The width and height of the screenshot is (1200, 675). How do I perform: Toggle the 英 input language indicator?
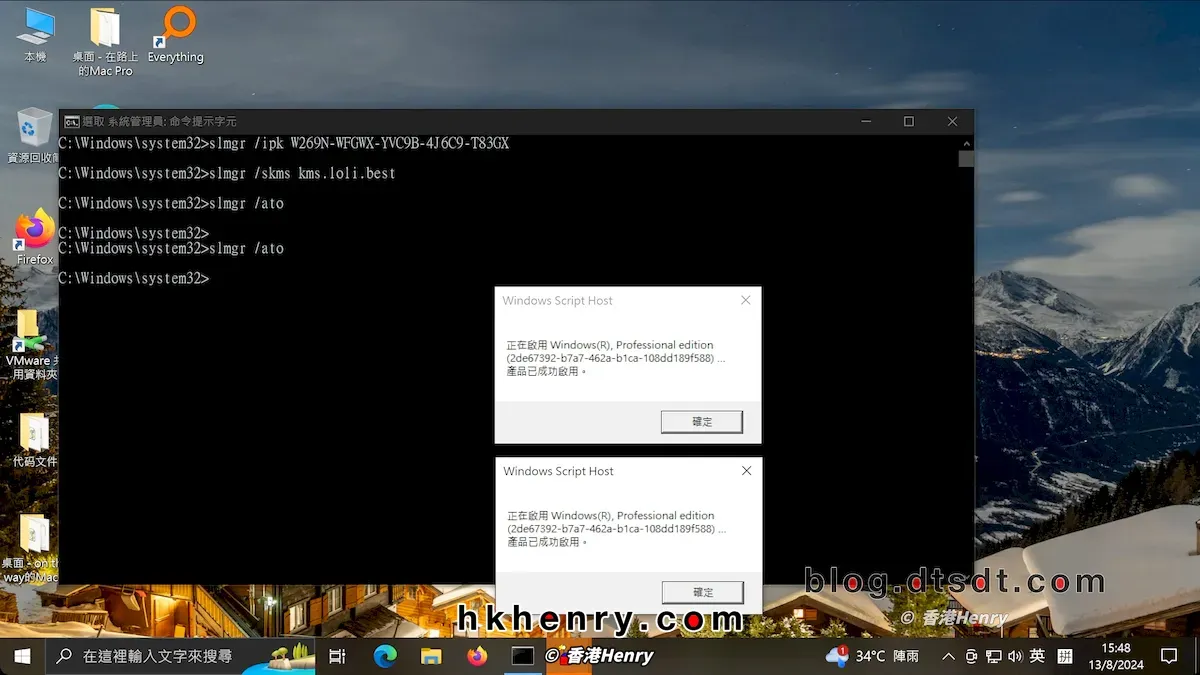pyautogui.click(x=1037, y=656)
